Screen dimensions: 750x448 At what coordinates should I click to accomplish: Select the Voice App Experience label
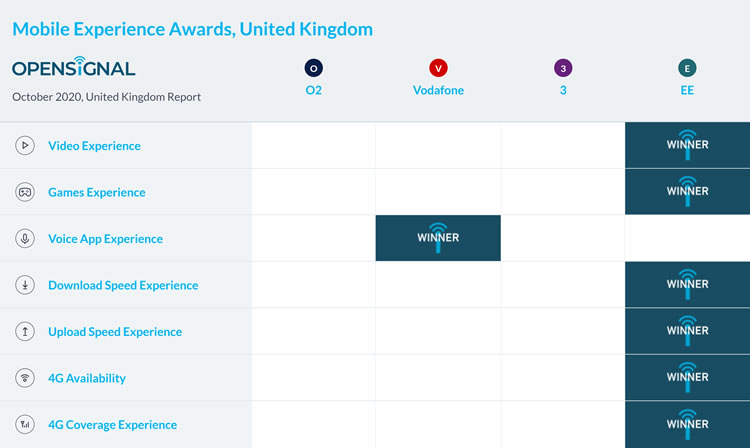coord(105,239)
